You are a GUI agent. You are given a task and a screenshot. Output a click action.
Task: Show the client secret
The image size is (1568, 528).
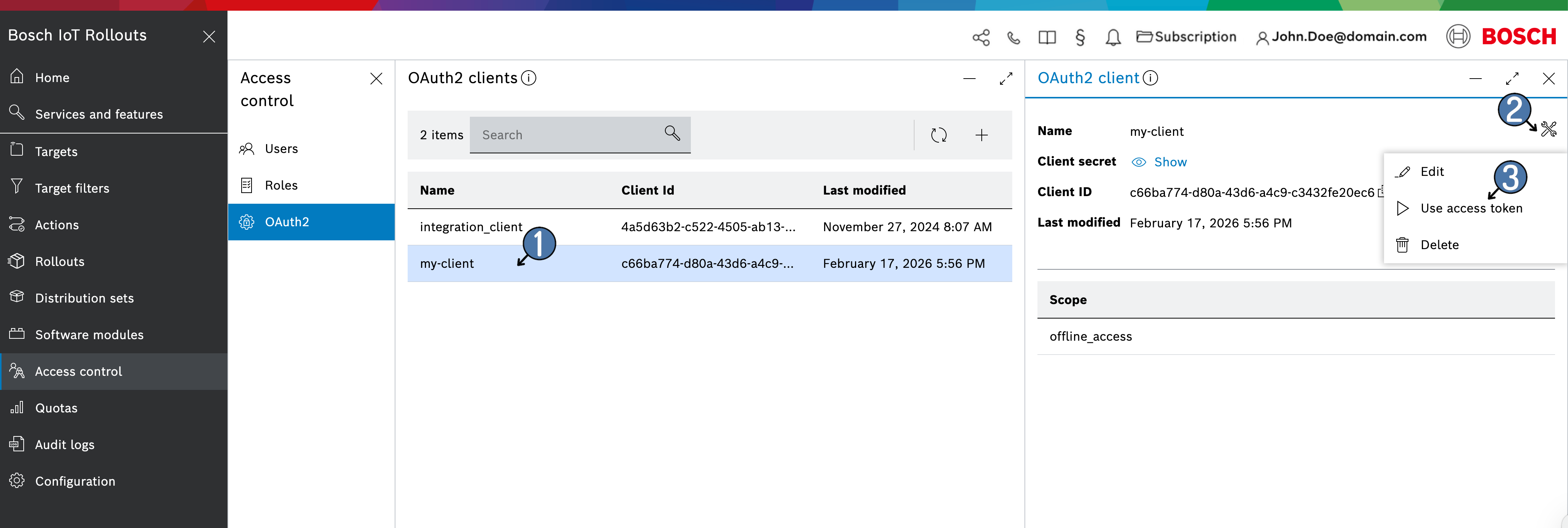tap(1160, 162)
